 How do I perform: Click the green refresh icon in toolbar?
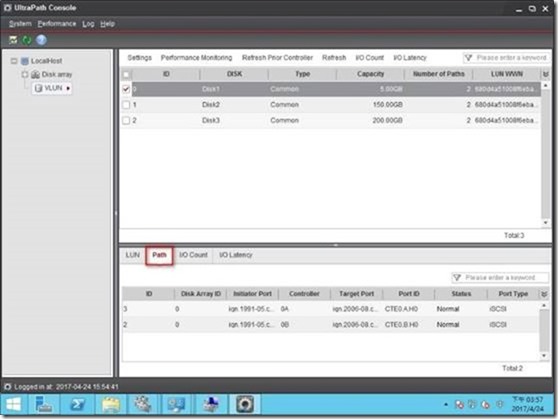coord(27,40)
